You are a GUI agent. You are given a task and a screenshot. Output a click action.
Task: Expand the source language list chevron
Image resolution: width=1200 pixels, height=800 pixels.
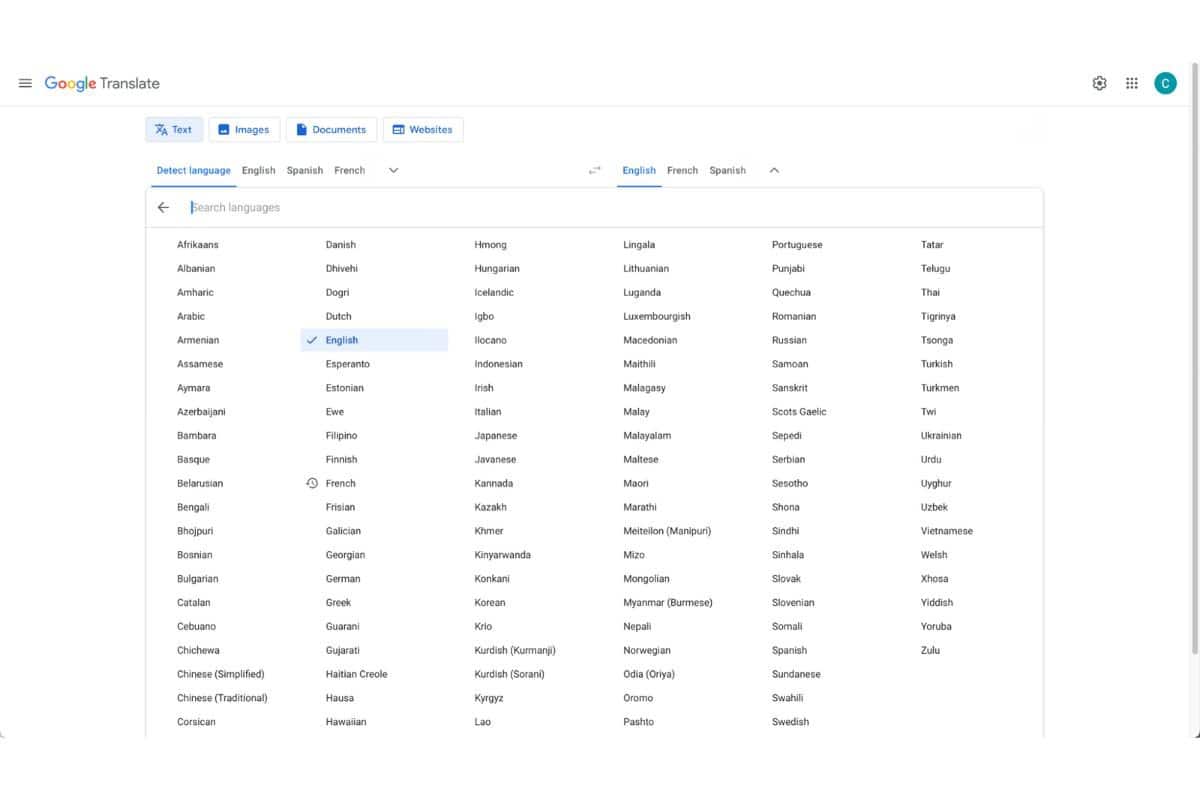393,170
